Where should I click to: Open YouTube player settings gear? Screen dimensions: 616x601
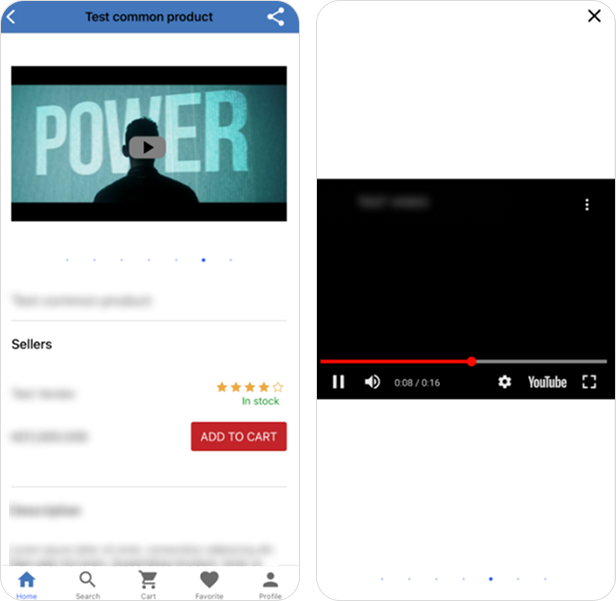click(x=504, y=382)
